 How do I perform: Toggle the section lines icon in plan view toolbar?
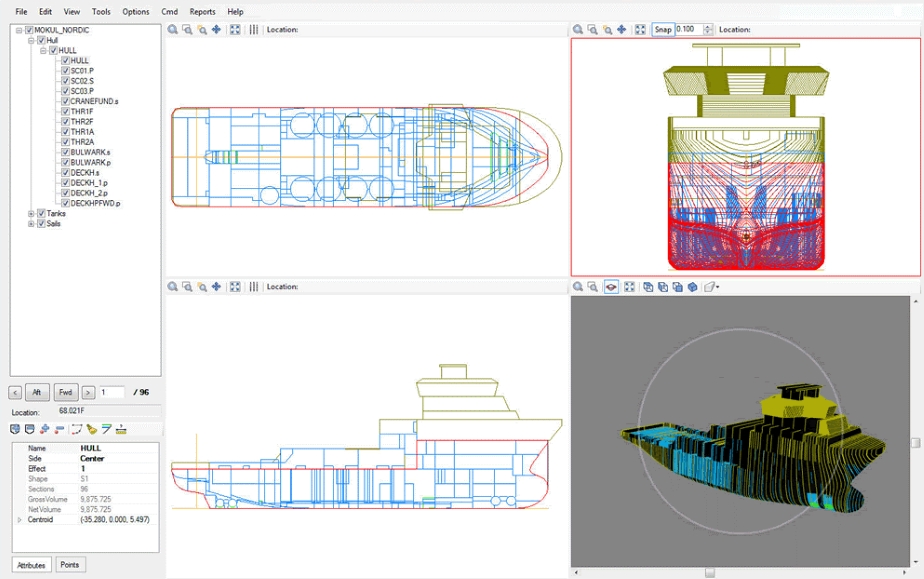pyautogui.click(x=254, y=30)
